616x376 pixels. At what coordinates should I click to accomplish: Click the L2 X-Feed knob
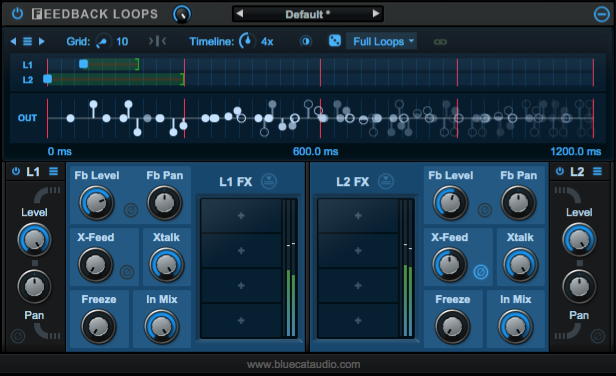click(449, 265)
